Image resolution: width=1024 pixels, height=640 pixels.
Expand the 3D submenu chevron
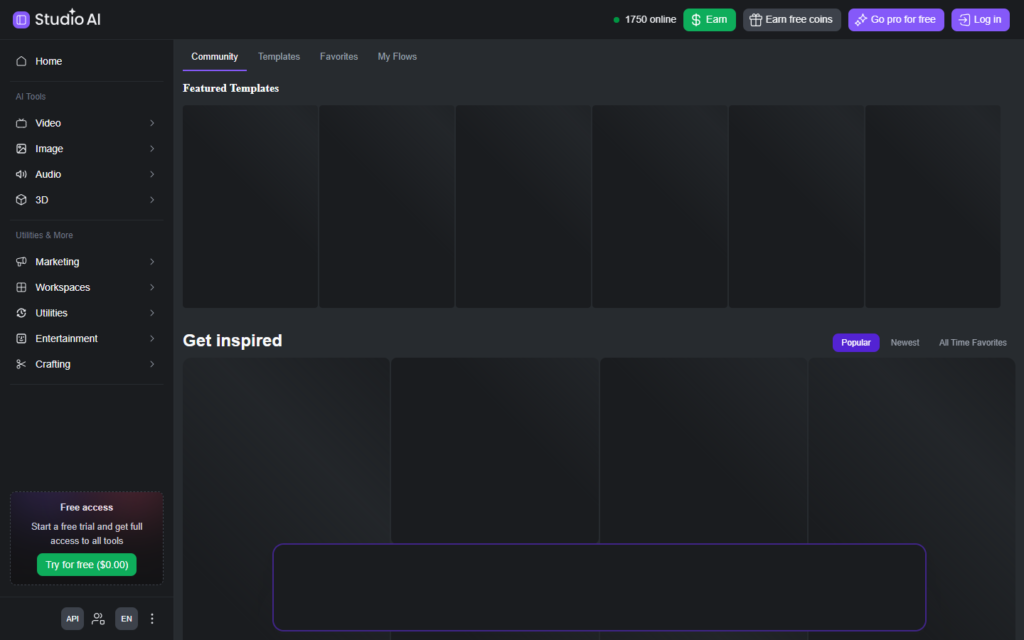152,200
